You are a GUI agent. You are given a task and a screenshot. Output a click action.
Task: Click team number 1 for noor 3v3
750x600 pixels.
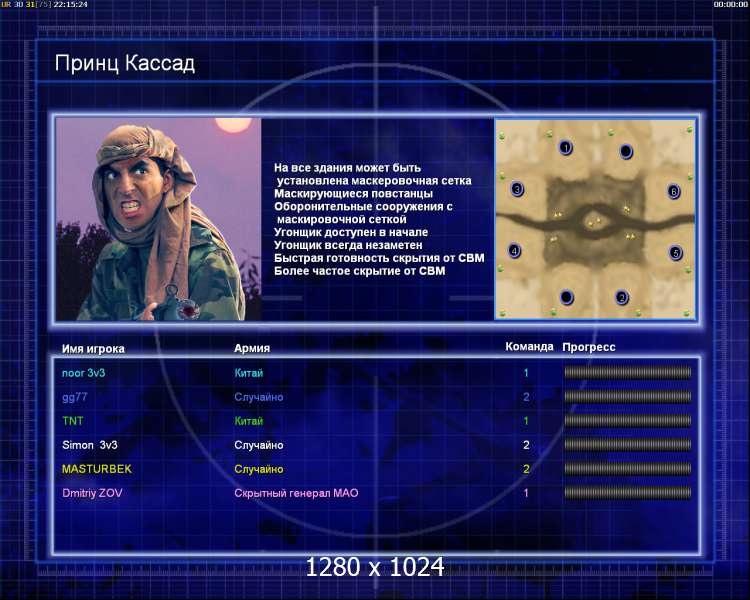(x=526, y=373)
